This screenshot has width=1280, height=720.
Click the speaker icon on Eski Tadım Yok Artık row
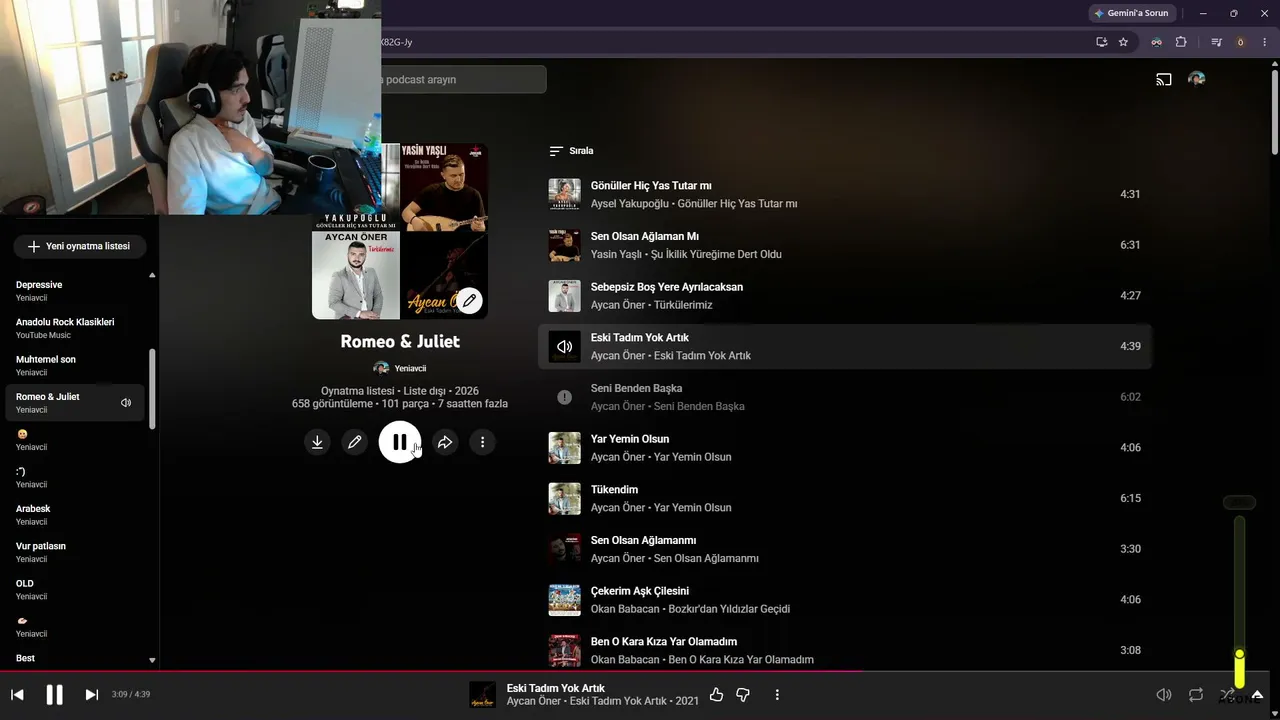[564, 346]
